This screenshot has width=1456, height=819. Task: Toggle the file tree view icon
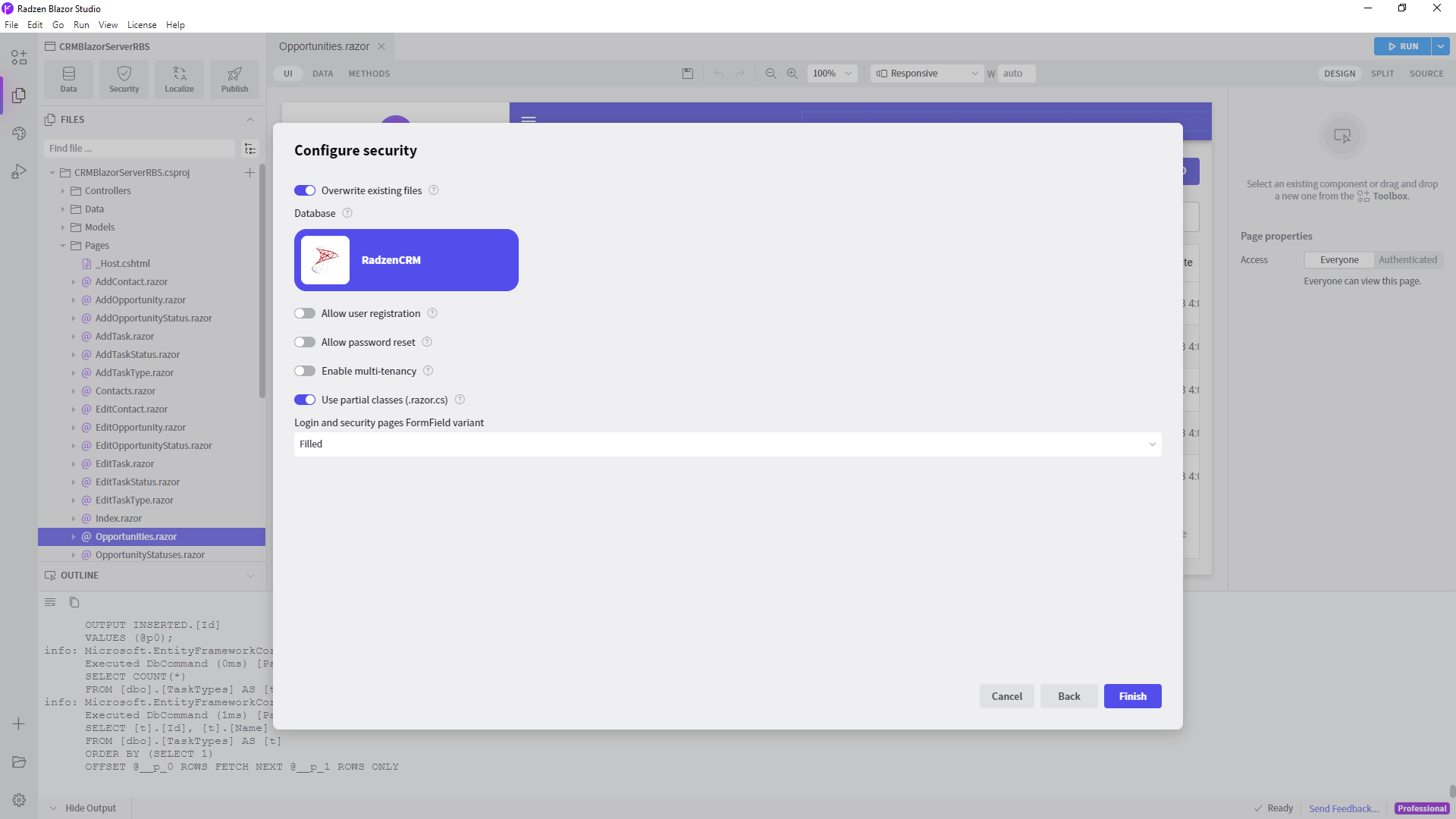click(250, 149)
